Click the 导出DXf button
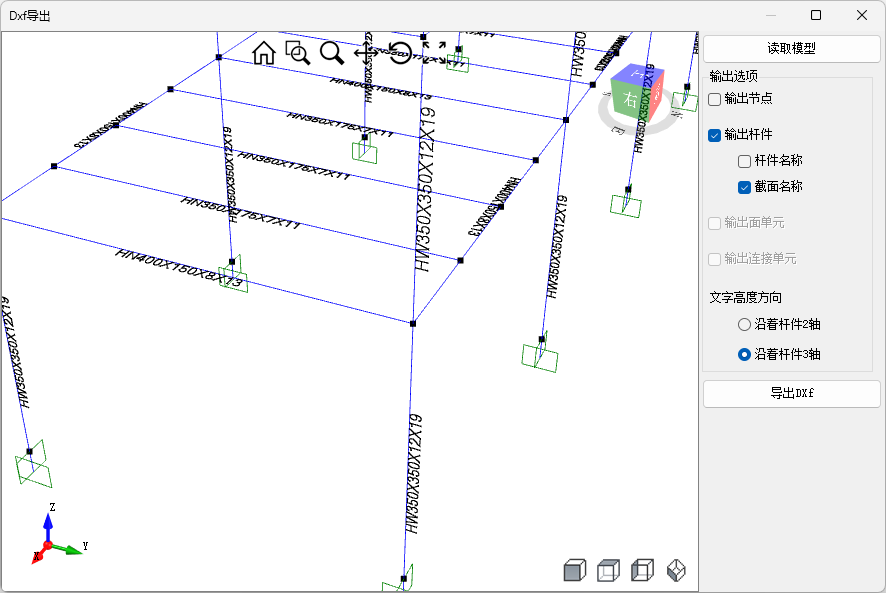Screen dimensions: 886x593 click(x=792, y=394)
